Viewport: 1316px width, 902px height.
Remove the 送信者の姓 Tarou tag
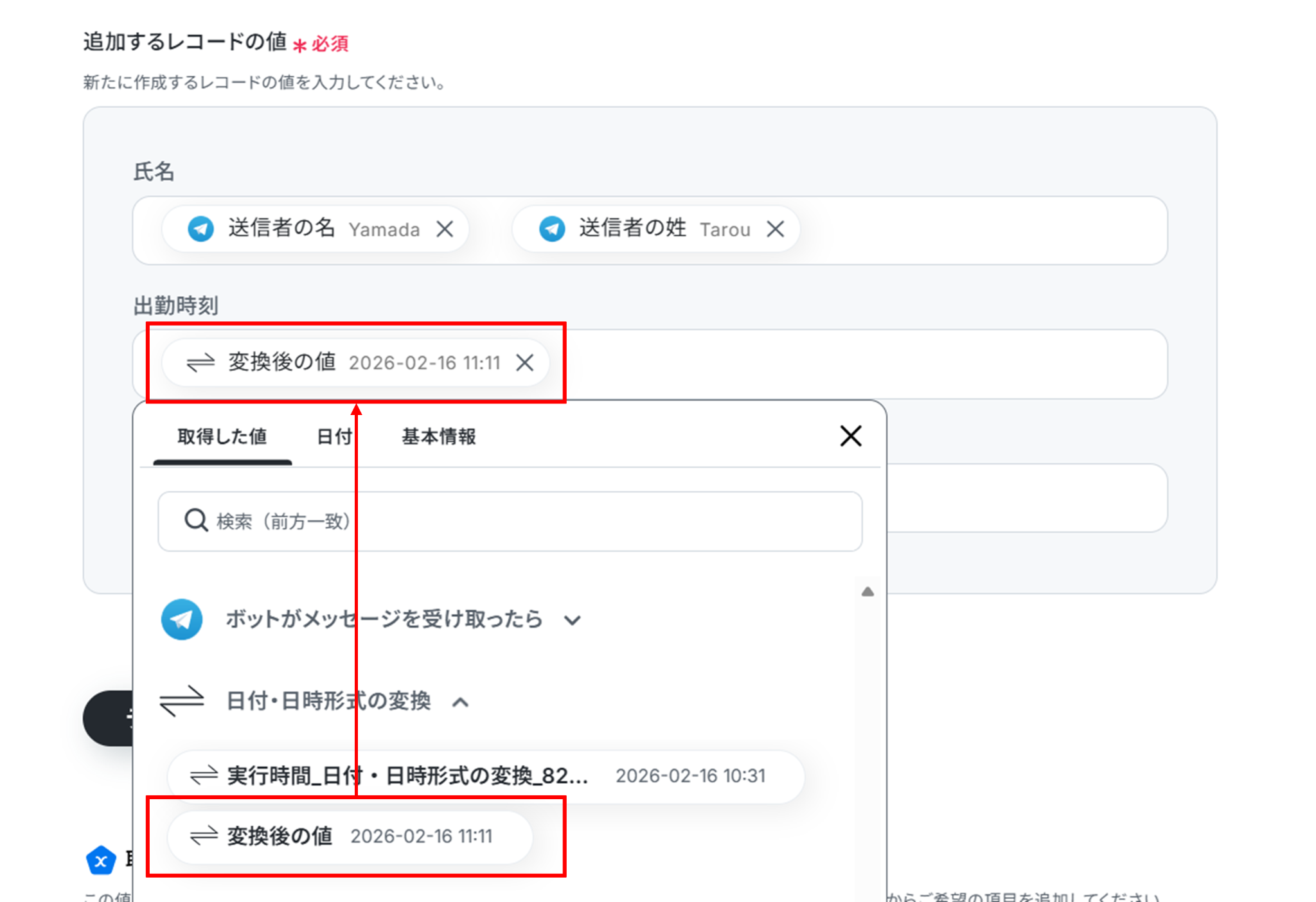(776, 229)
